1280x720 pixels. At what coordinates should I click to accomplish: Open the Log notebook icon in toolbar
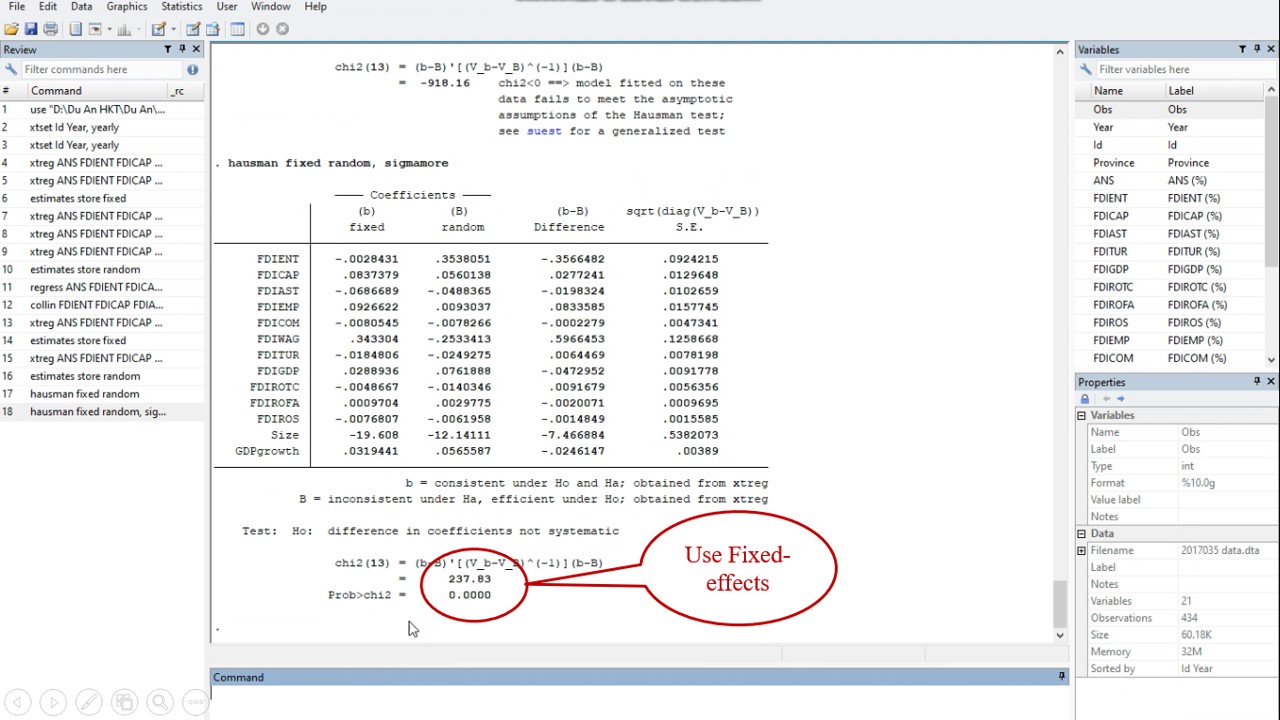tap(76, 29)
